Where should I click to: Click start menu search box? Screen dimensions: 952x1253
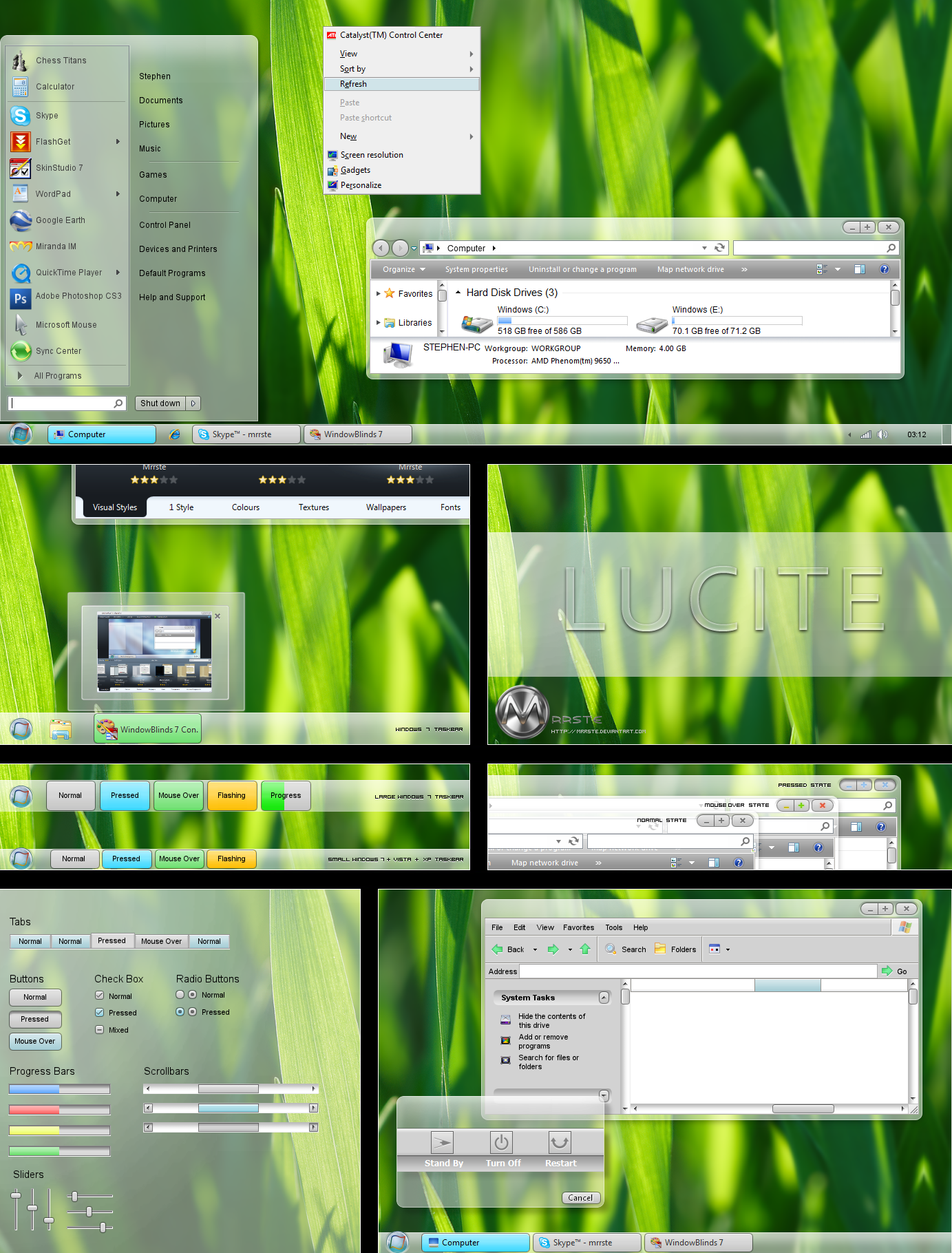(67, 403)
